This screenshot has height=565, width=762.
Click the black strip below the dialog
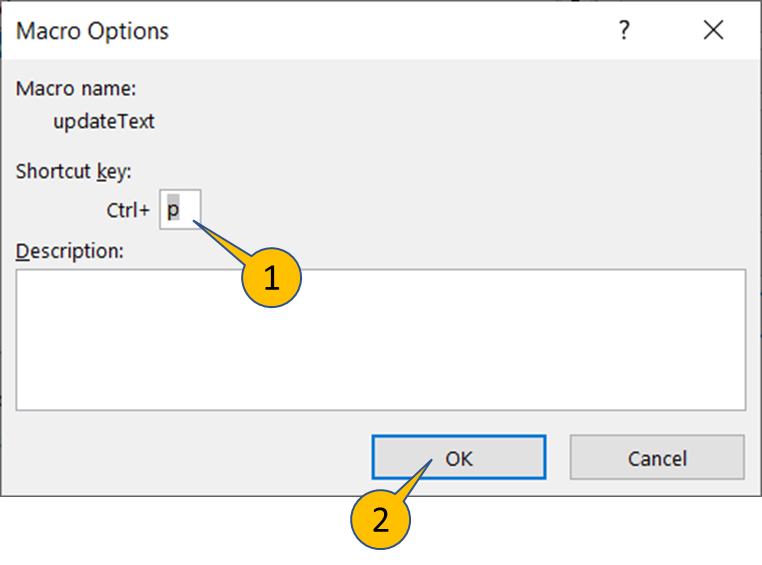[600, 530]
